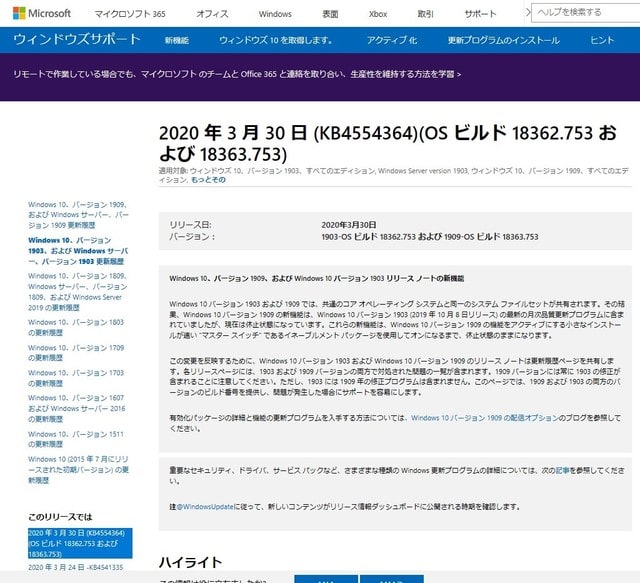Open the Xbox navigation item
640x583 pixels.
tap(378, 14)
